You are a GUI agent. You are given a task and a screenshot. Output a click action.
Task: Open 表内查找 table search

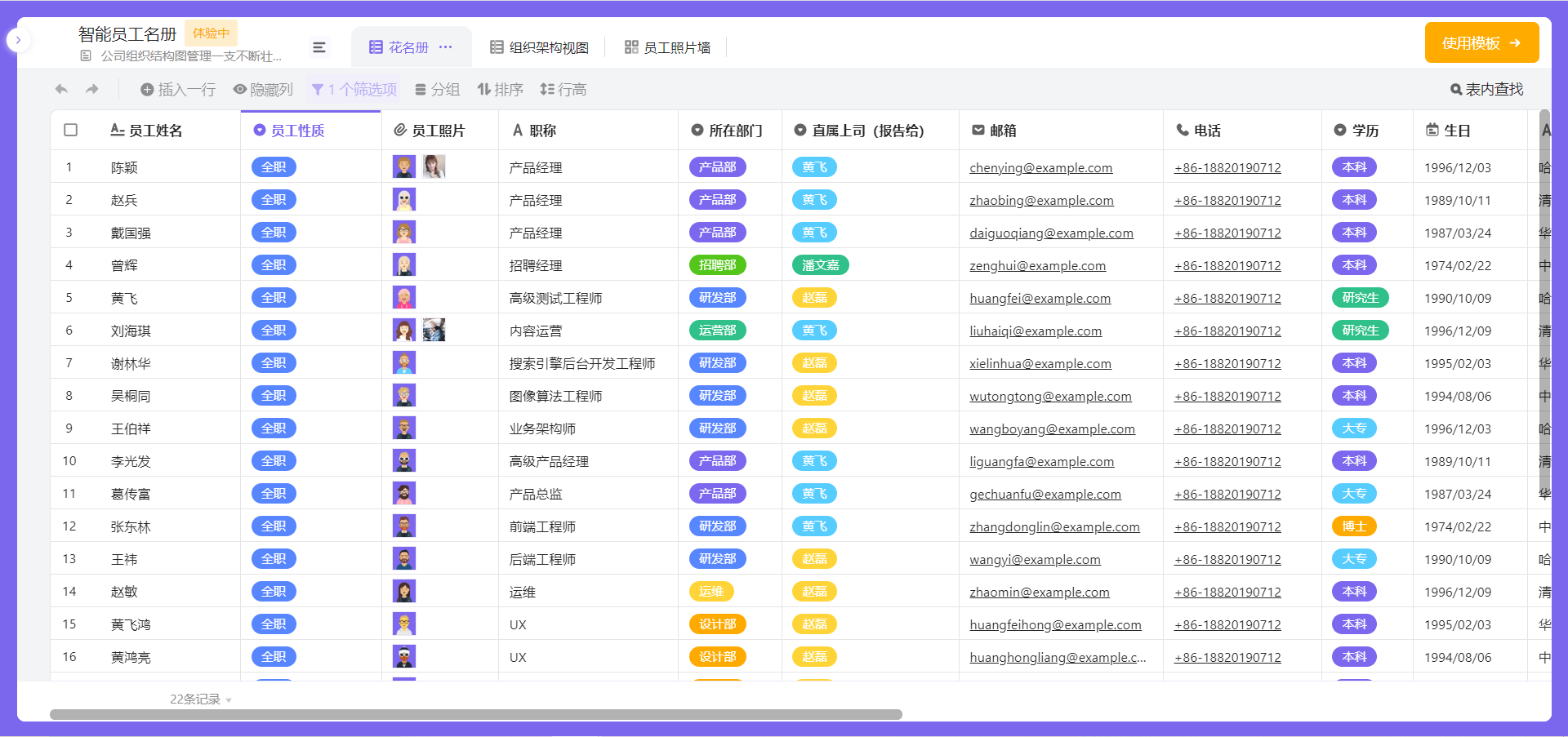tap(1486, 89)
